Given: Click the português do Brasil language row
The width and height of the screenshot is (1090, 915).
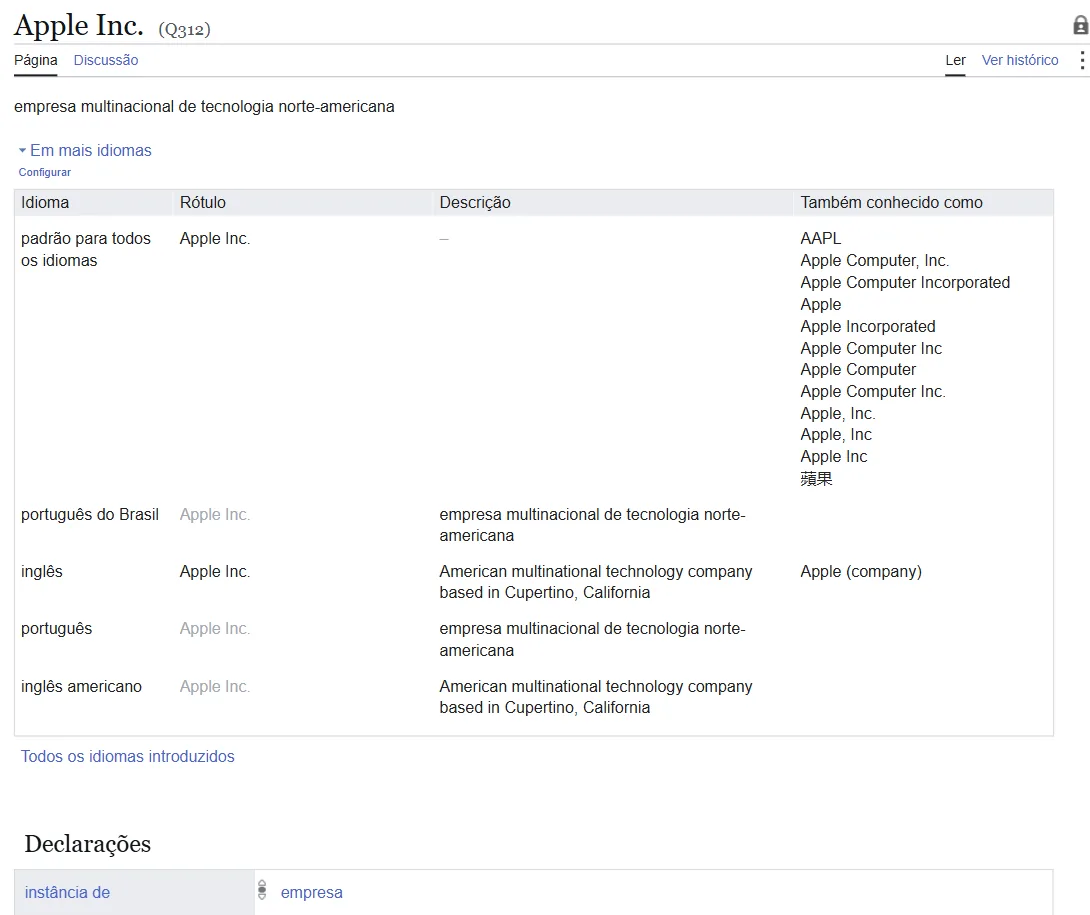Looking at the screenshot, I should point(534,525).
